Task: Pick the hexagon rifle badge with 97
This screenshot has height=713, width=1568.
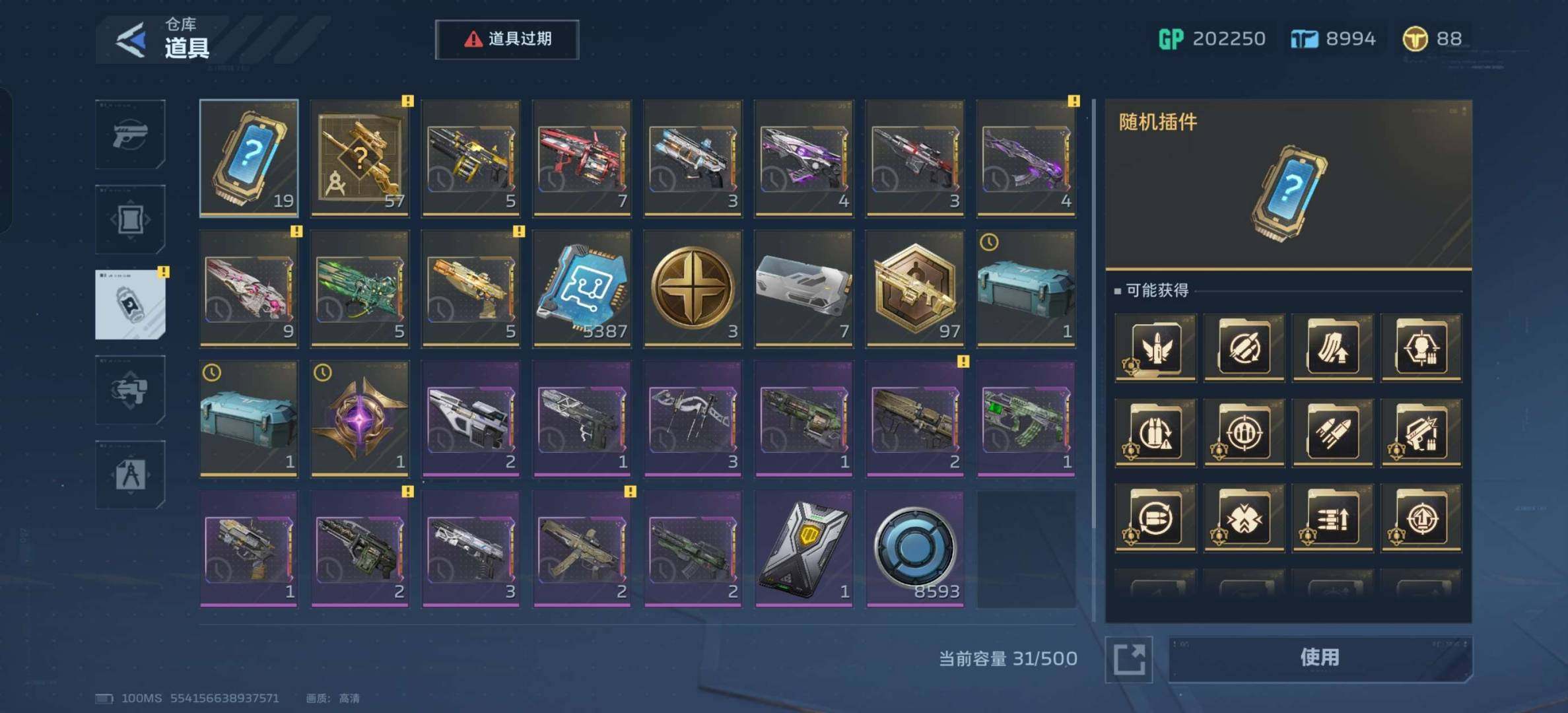Action: [x=915, y=289]
